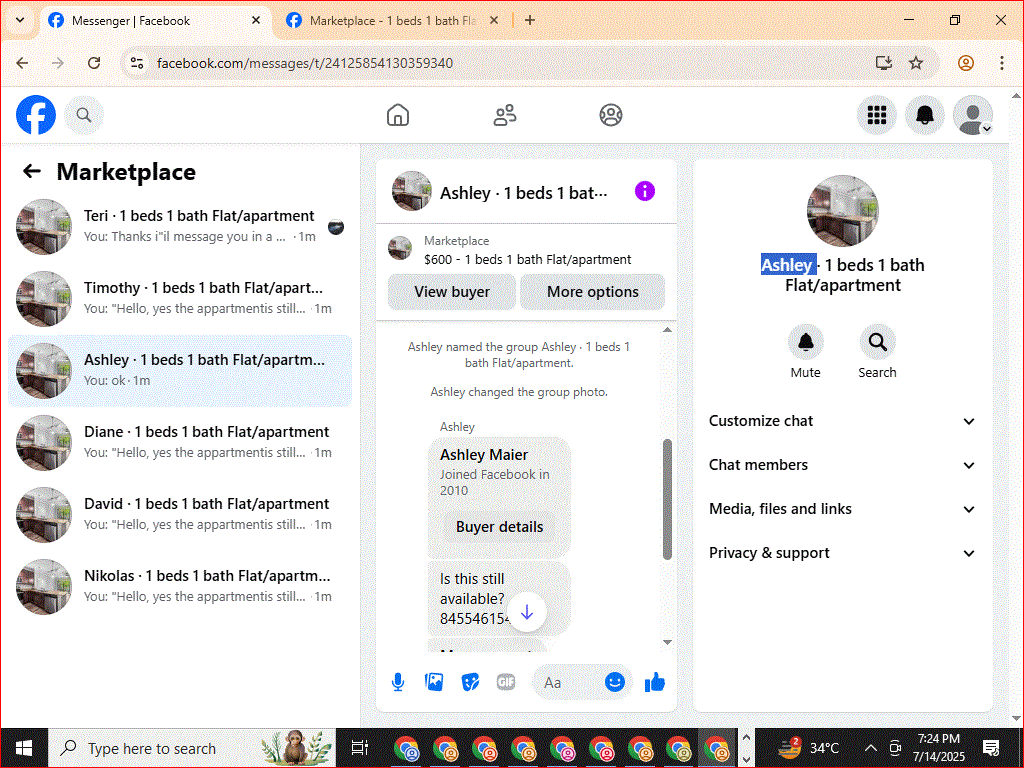Close the Messenger | Facebook tab
Viewport: 1024px width, 768px height.
256,20
